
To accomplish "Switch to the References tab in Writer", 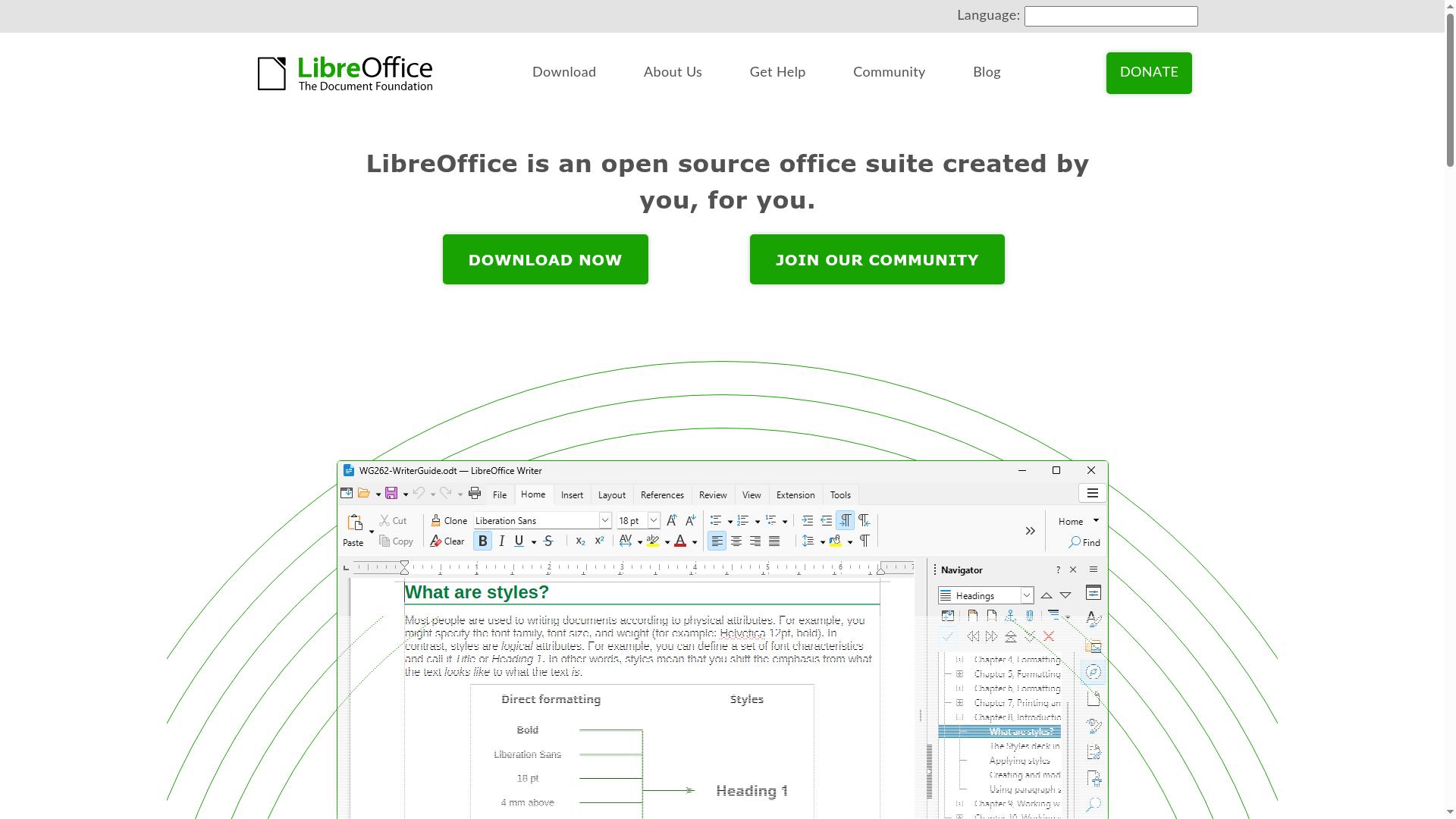I will point(662,495).
